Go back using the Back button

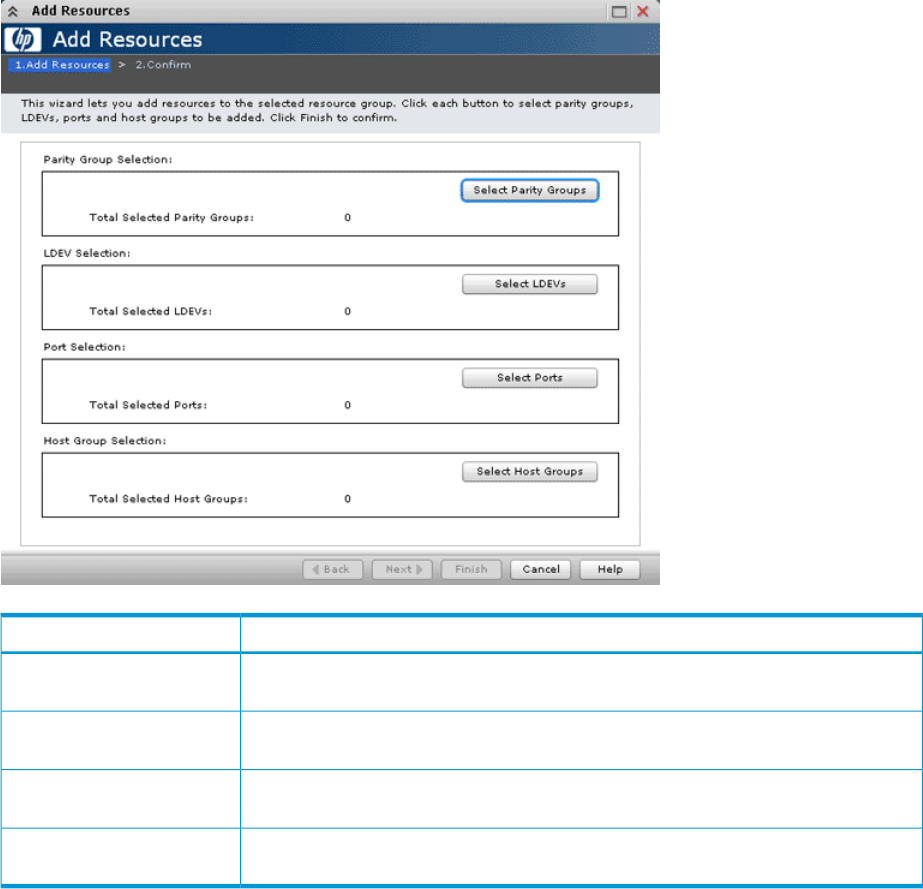coord(333,569)
